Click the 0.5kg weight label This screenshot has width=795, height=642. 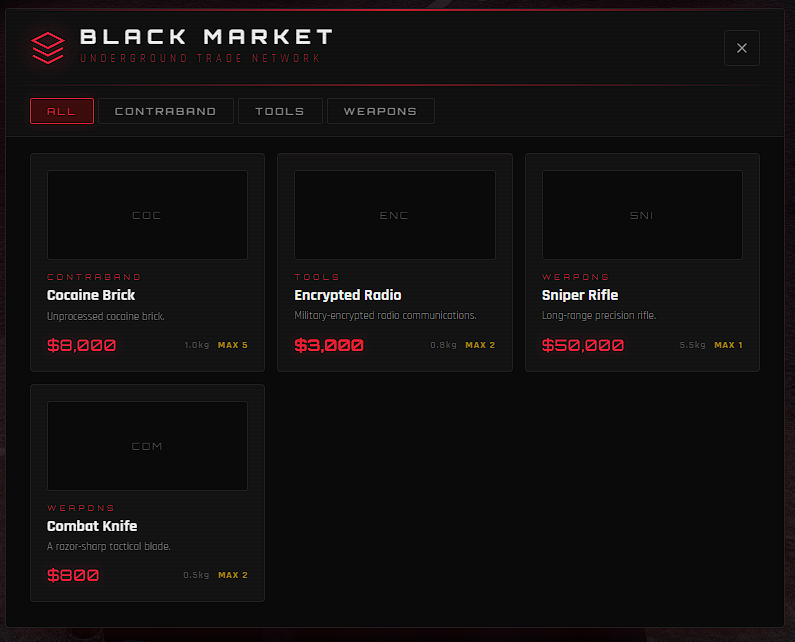point(196,575)
